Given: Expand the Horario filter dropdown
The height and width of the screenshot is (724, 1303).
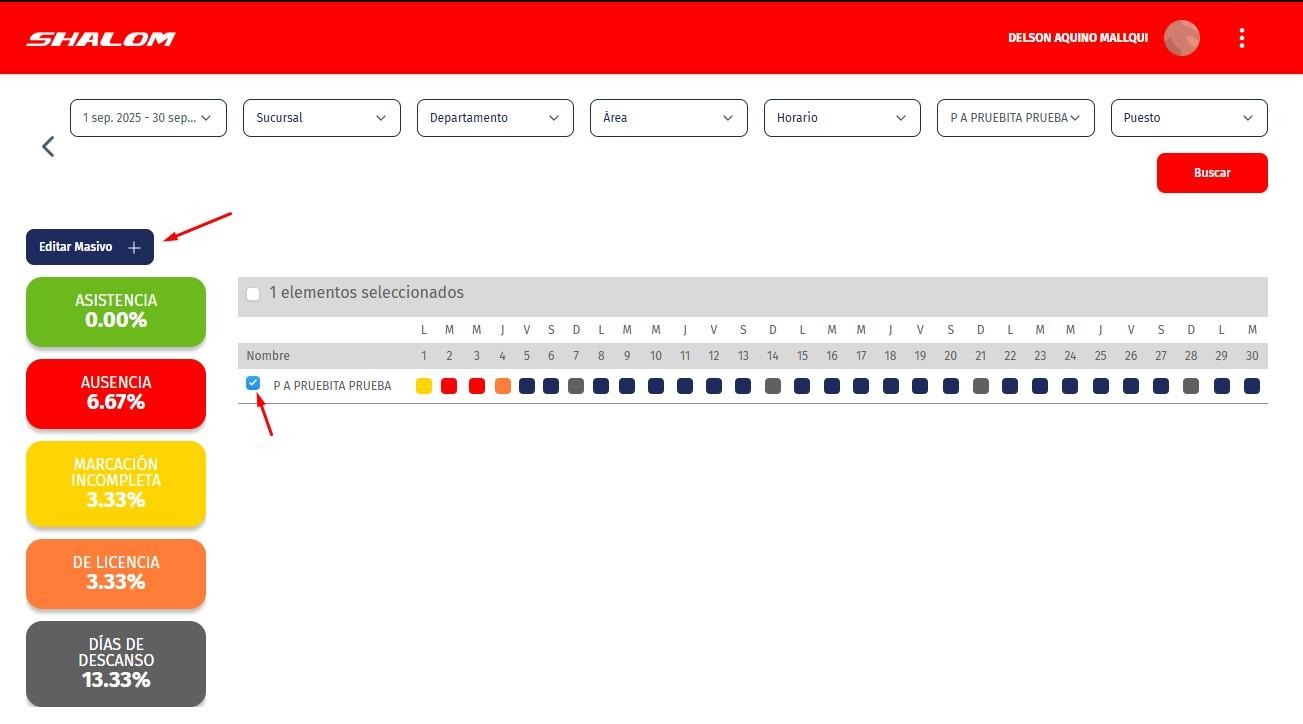Looking at the screenshot, I should tap(842, 118).
